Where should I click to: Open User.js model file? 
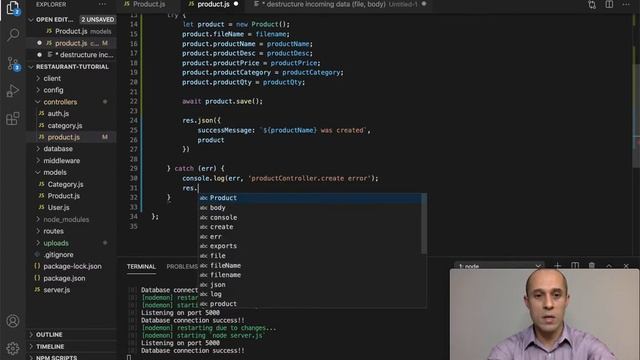point(58,208)
